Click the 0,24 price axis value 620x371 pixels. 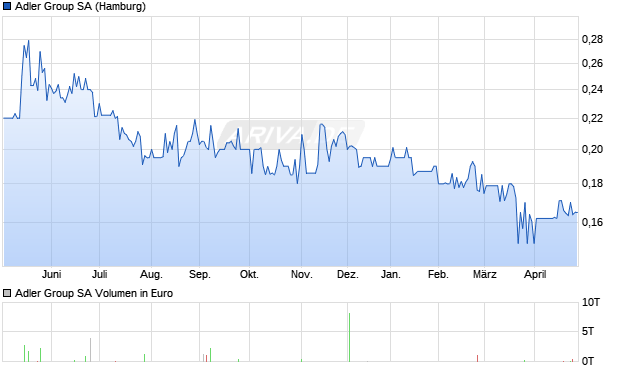click(592, 89)
